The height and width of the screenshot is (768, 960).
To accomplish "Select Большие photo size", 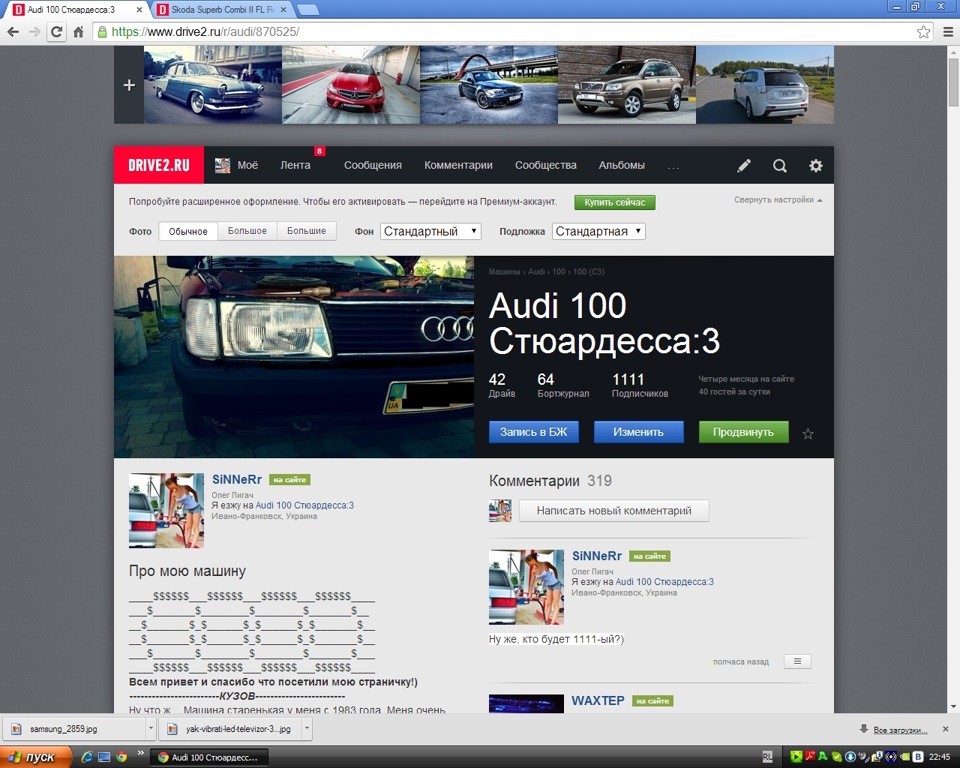I will 306,231.
